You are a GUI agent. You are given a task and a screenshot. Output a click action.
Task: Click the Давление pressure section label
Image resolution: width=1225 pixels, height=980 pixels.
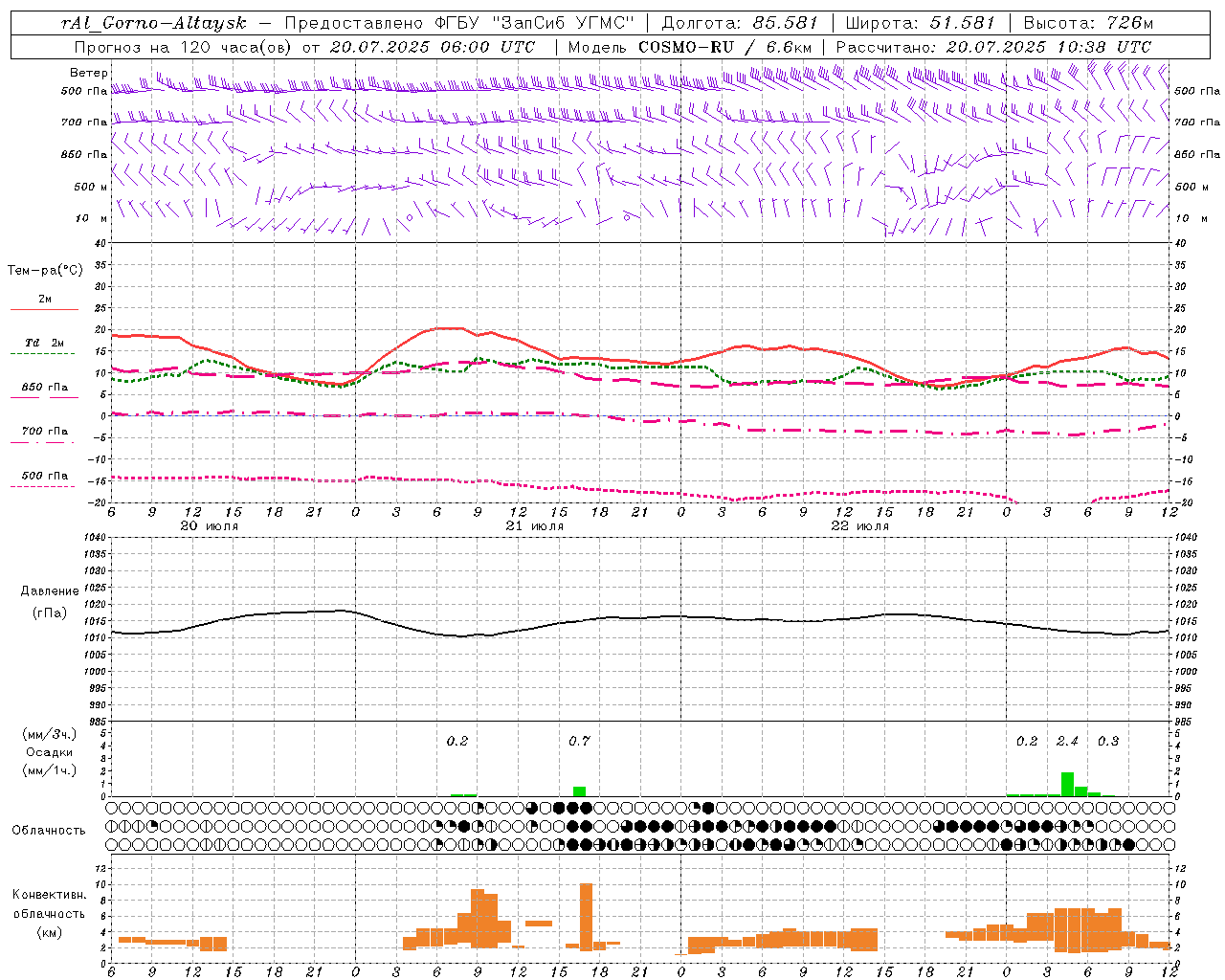[x=50, y=591]
